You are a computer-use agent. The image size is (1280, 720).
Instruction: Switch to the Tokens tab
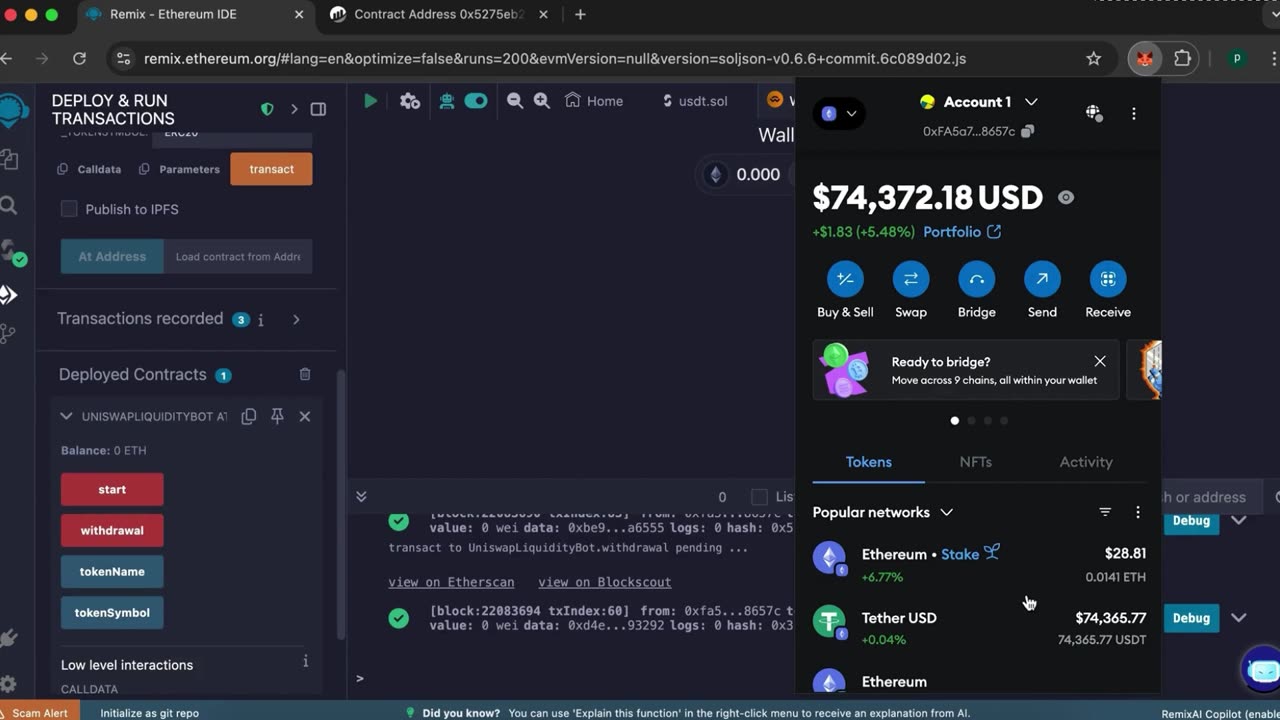coord(869,462)
